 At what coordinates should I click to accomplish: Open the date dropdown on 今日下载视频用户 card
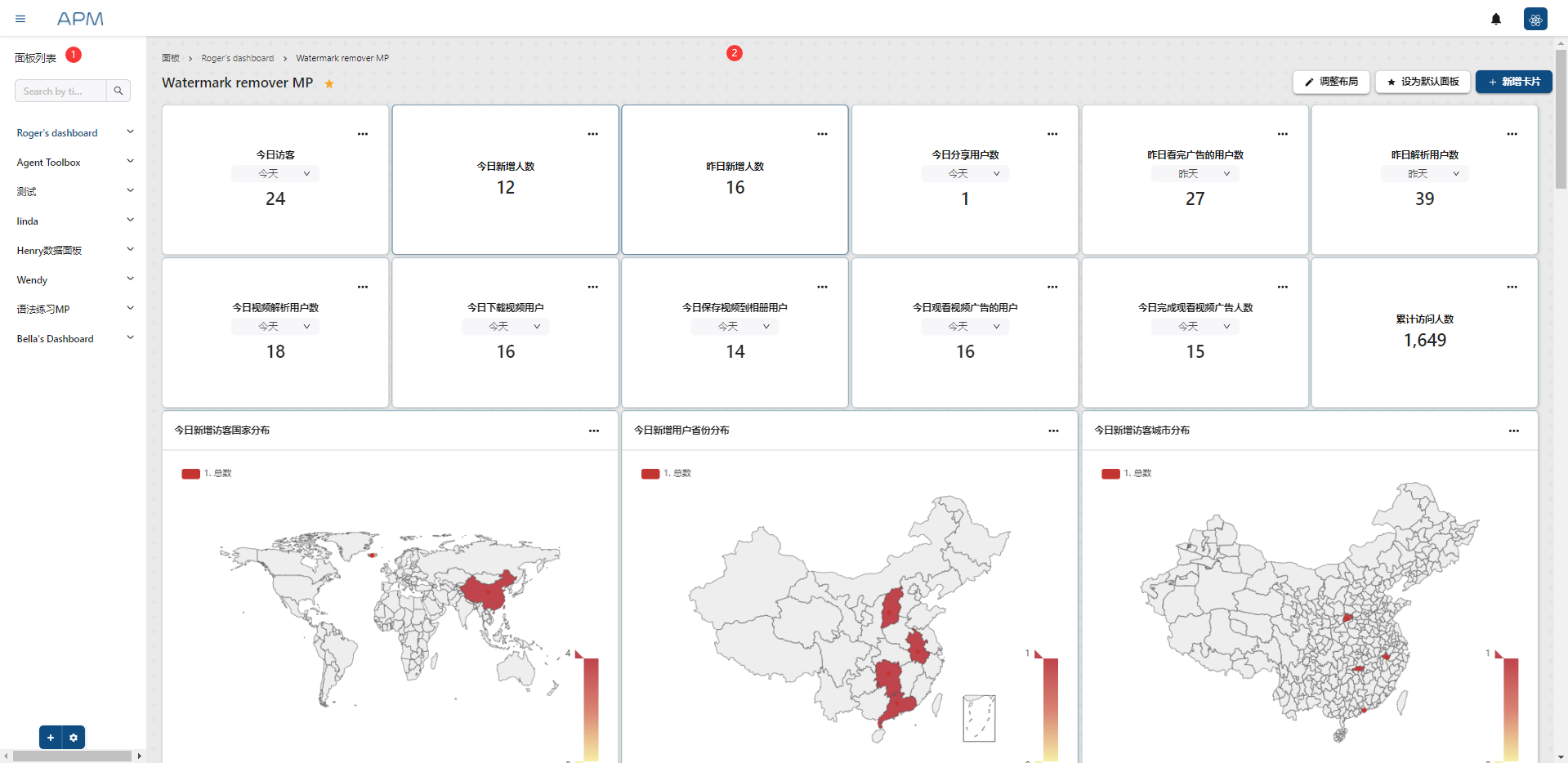pos(506,326)
